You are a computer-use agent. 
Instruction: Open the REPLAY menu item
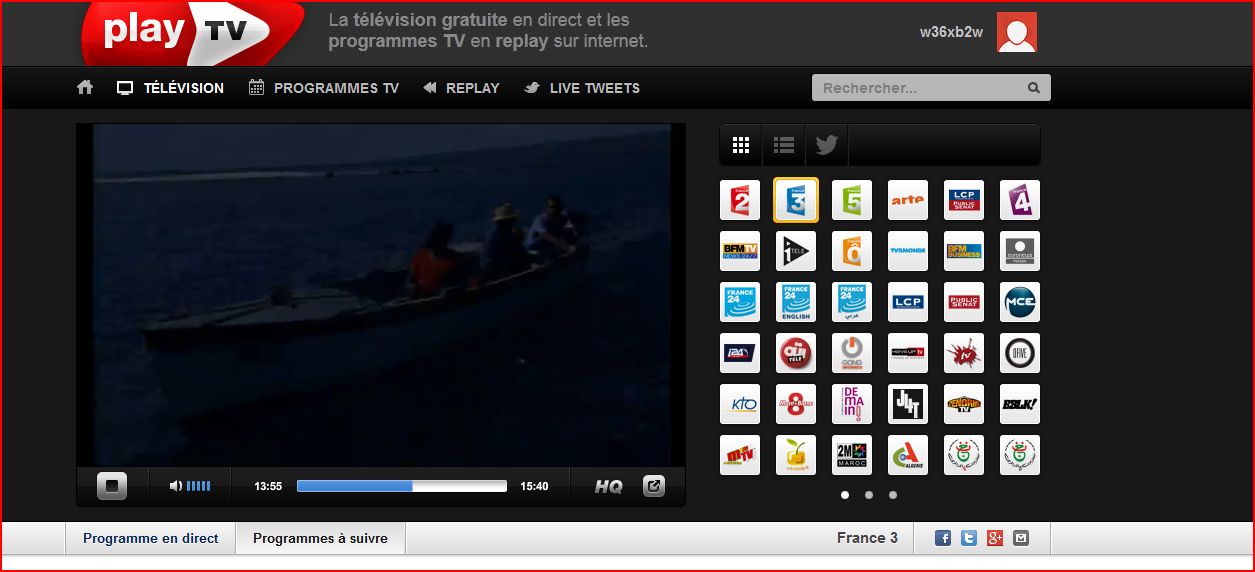coord(461,88)
